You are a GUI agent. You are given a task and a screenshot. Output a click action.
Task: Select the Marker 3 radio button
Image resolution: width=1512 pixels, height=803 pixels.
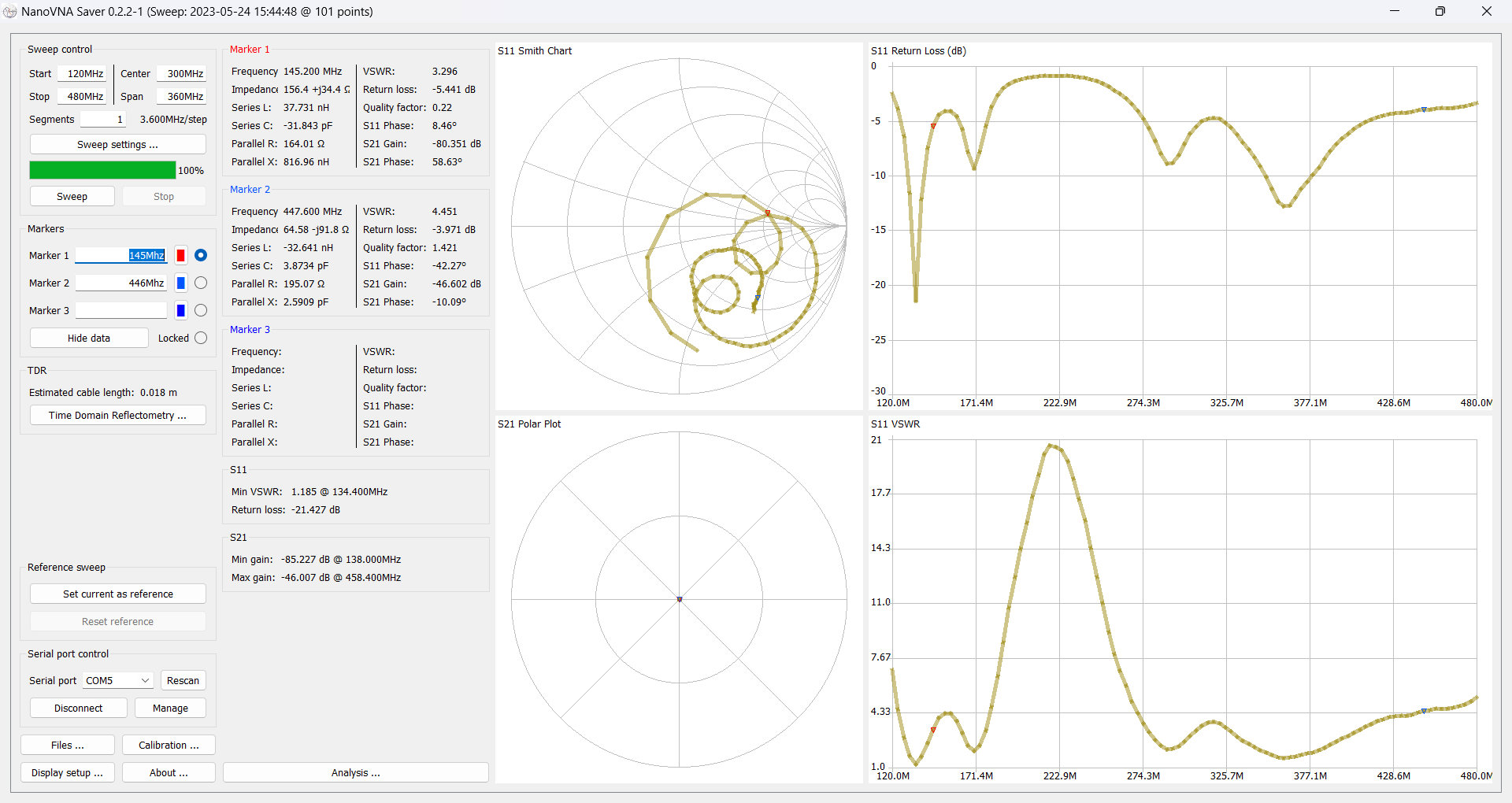pyautogui.click(x=201, y=310)
